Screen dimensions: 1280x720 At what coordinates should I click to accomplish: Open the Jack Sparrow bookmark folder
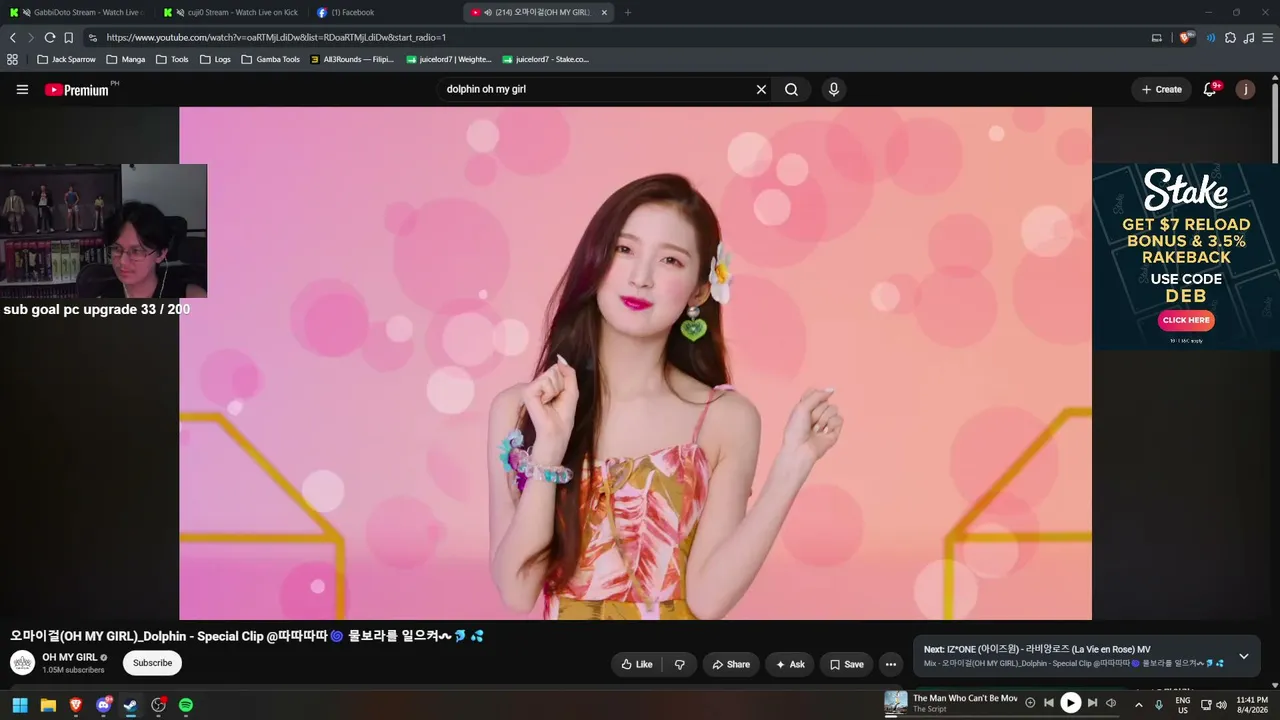66,59
